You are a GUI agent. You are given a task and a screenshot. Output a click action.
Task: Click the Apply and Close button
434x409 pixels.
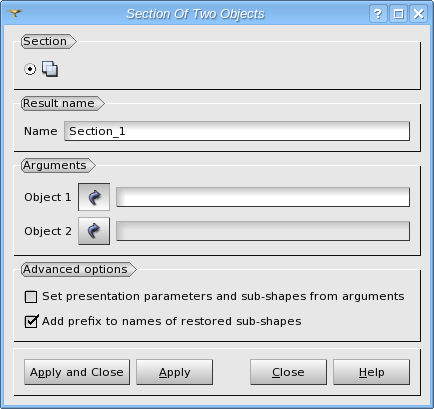coord(77,372)
